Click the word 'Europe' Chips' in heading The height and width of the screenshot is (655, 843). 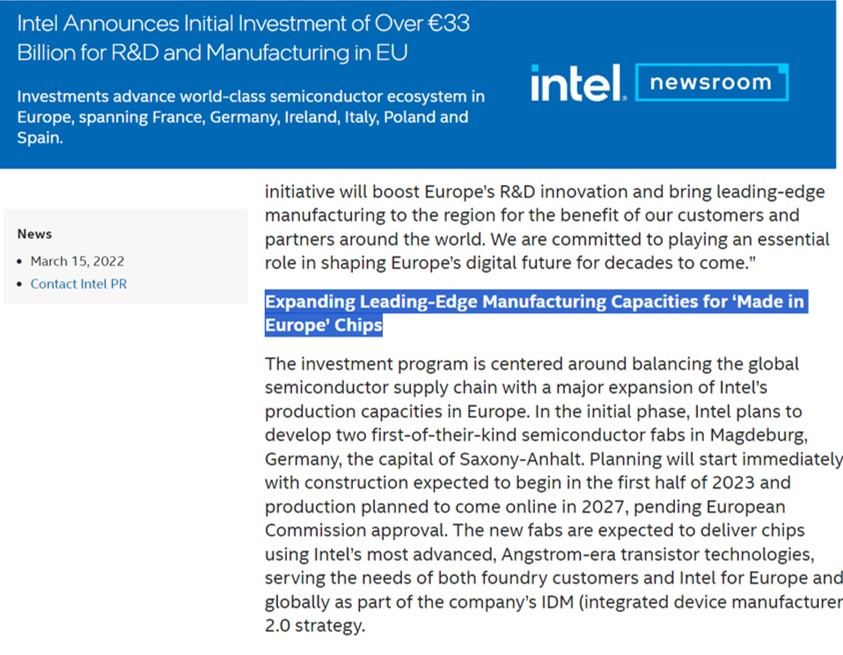coord(324,325)
